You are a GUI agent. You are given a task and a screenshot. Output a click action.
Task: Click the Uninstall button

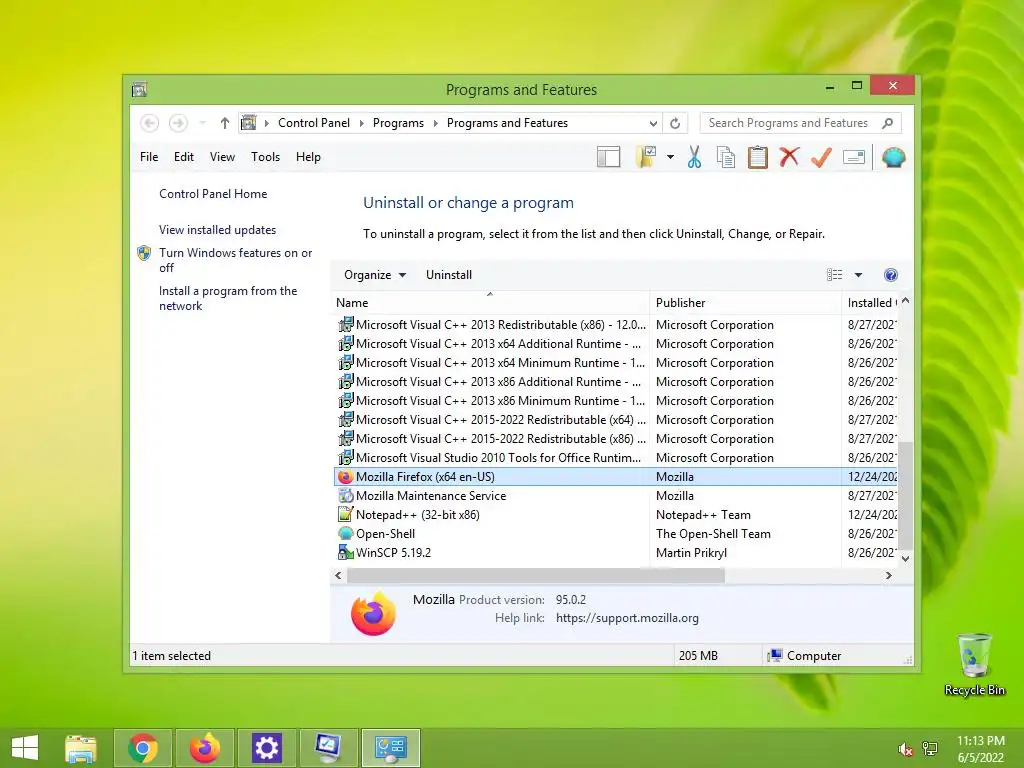449,275
